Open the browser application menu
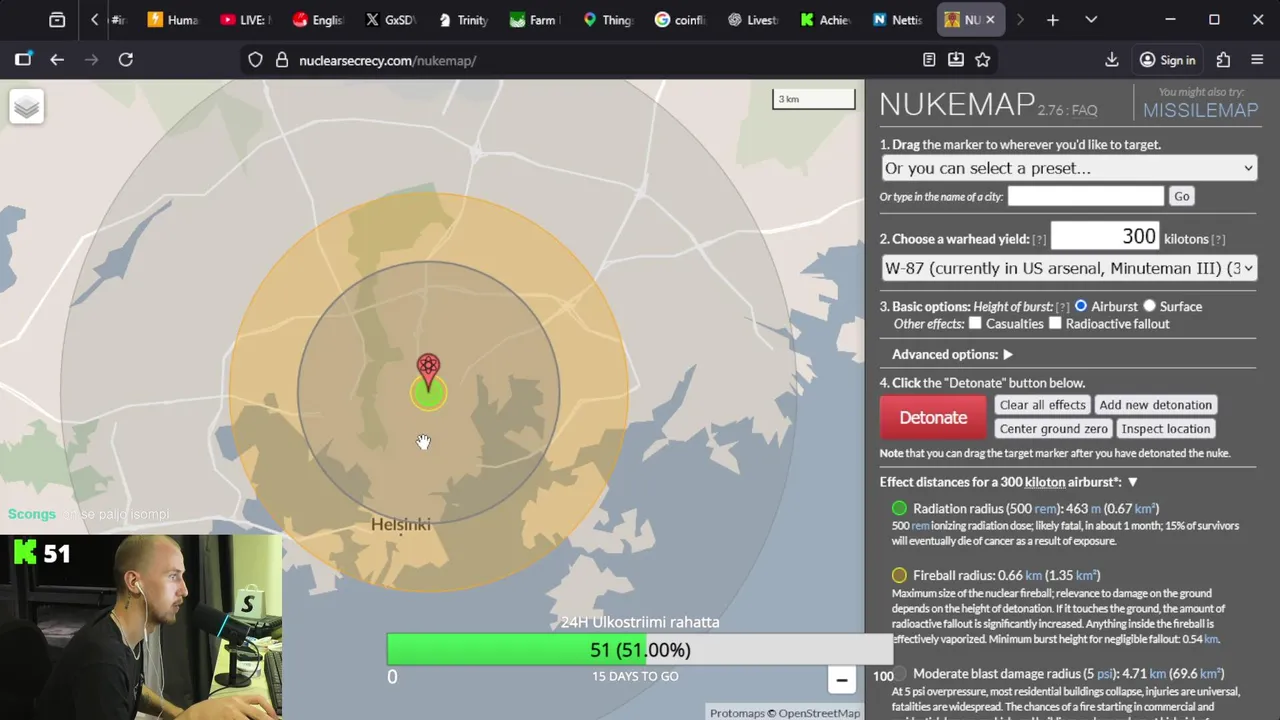 pyautogui.click(x=1258, y=60)
